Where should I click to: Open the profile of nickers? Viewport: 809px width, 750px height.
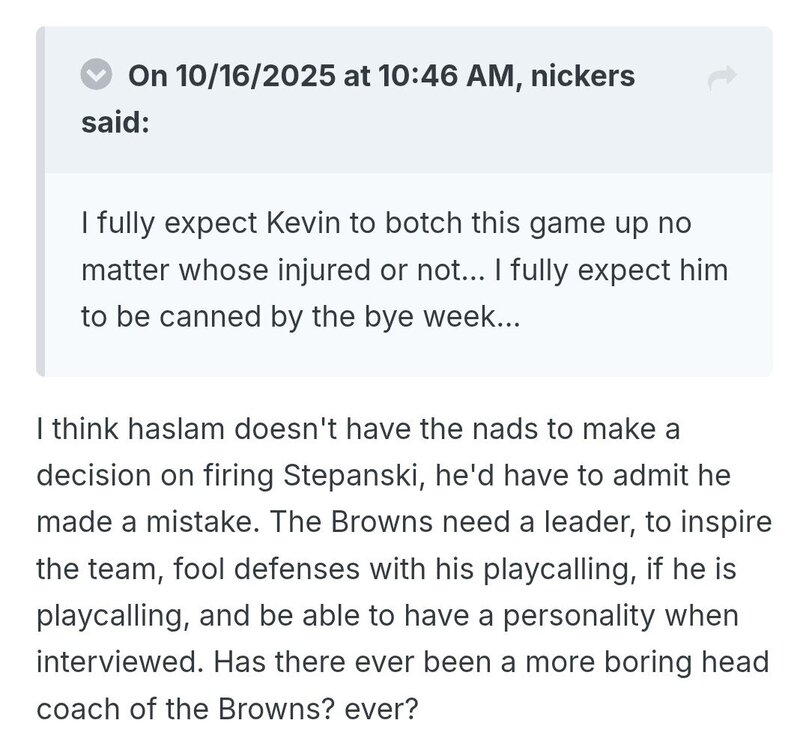pyautogui.click(x=583, y=76)
